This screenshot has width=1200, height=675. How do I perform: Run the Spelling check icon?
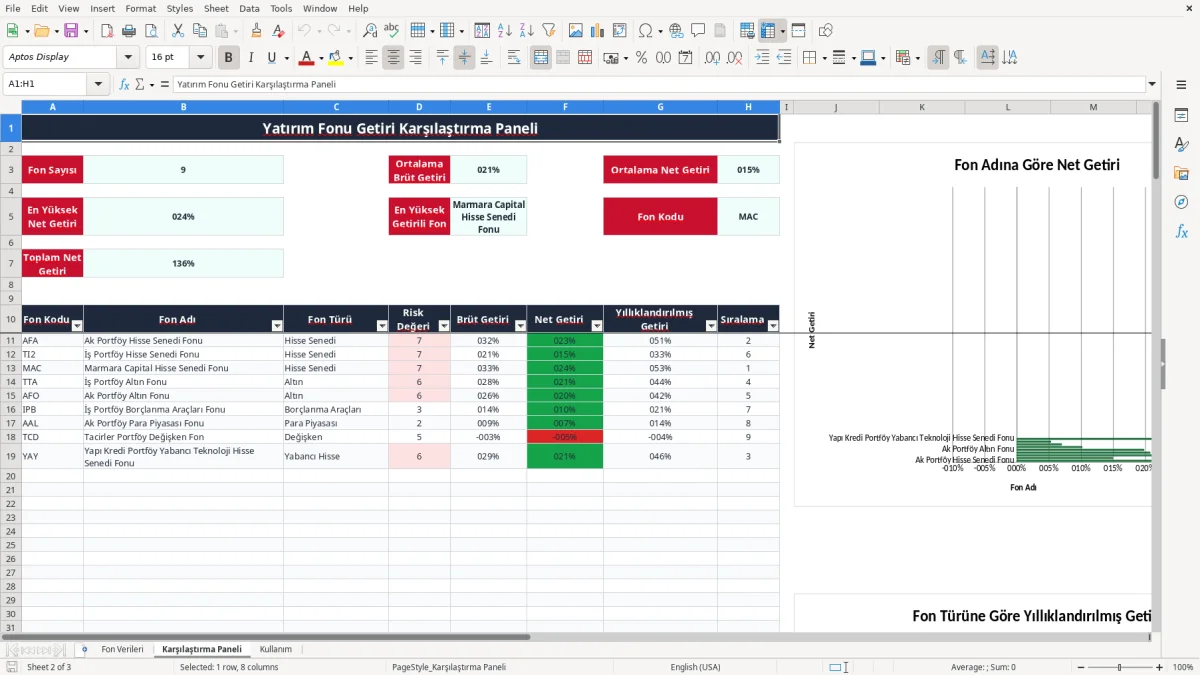click(x=392, y=31)
